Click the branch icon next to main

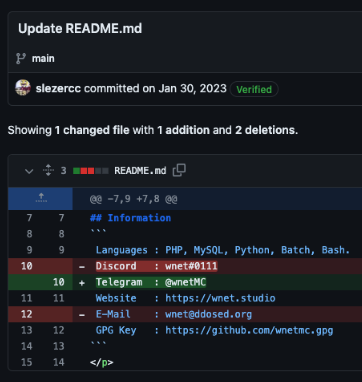click(x=21, y=58)
